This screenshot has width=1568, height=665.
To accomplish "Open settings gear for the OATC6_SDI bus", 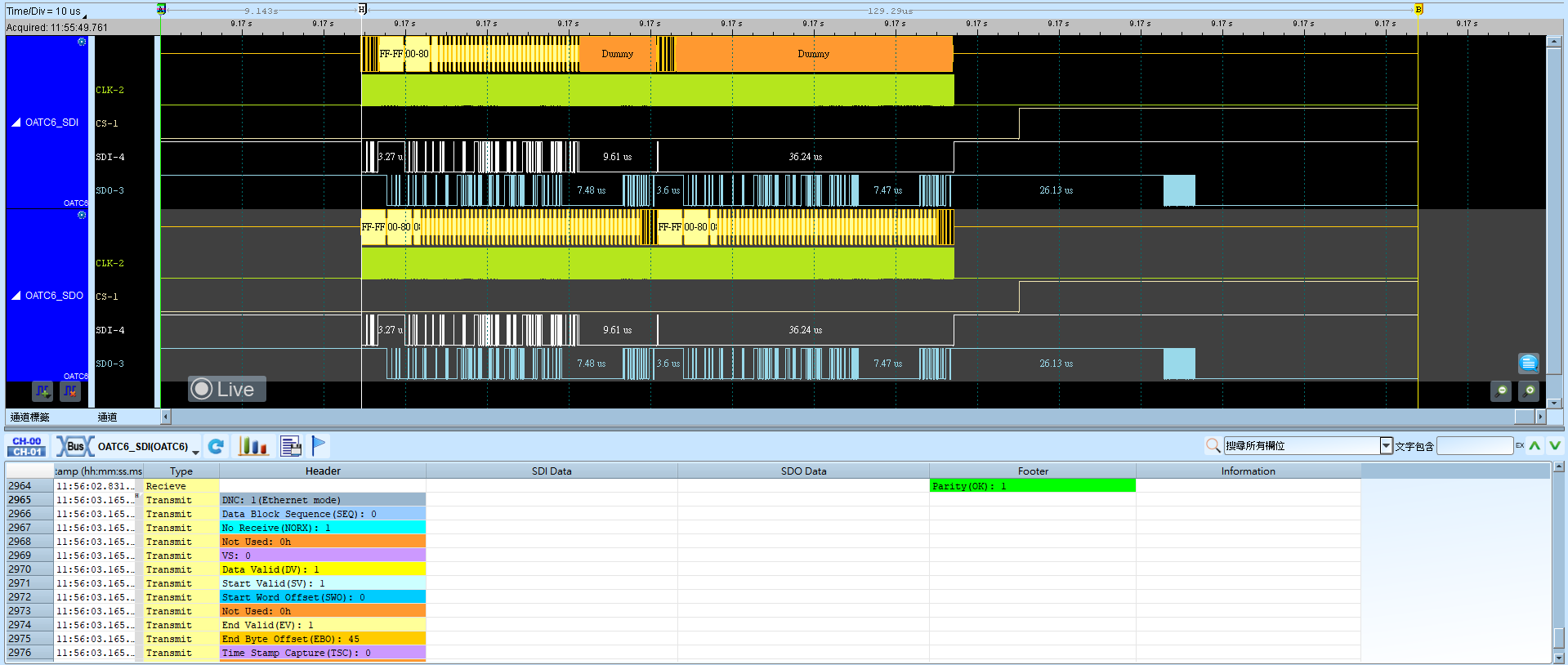I will pos(82,42).
